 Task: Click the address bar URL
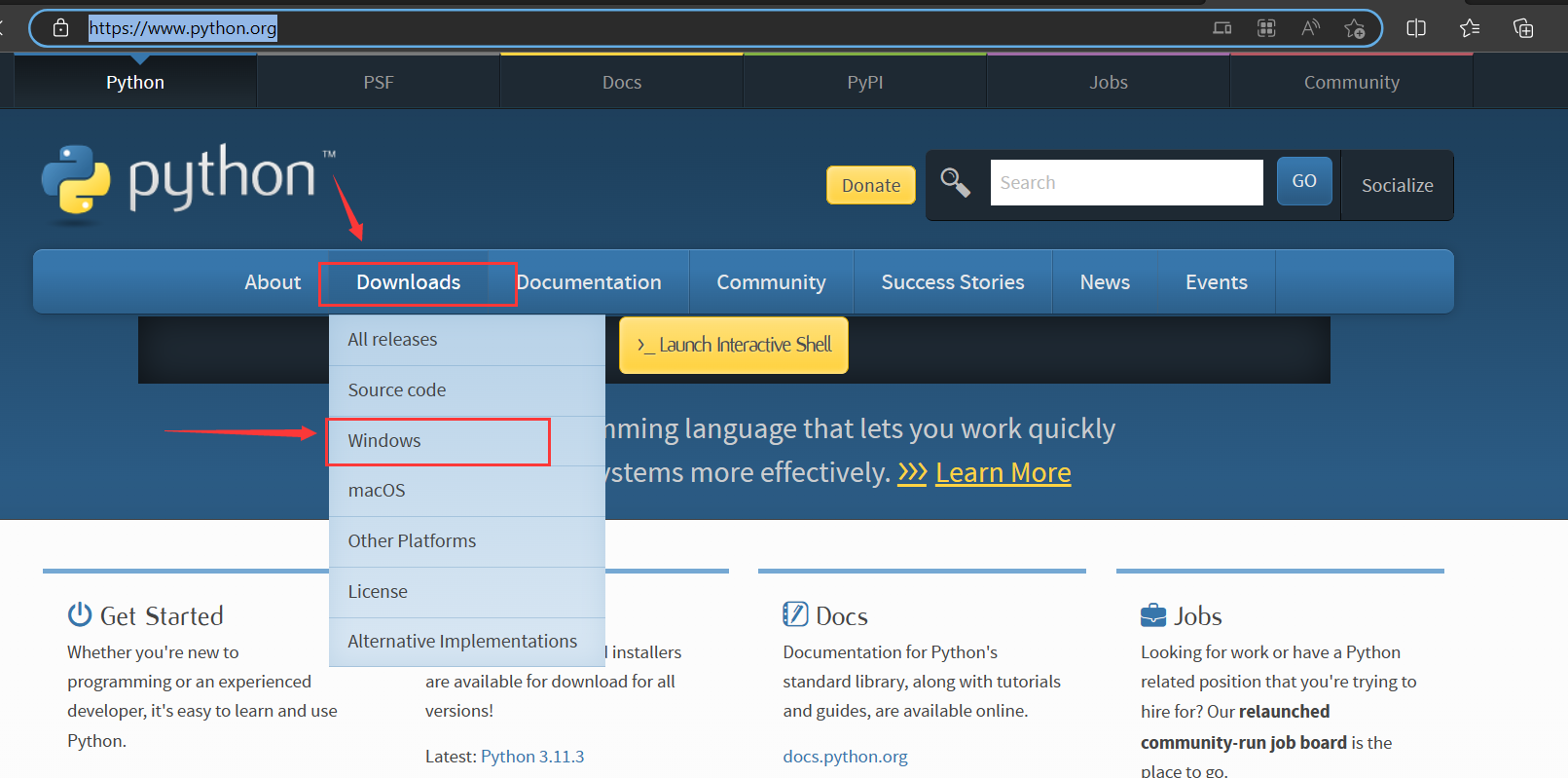pos(183,28)
